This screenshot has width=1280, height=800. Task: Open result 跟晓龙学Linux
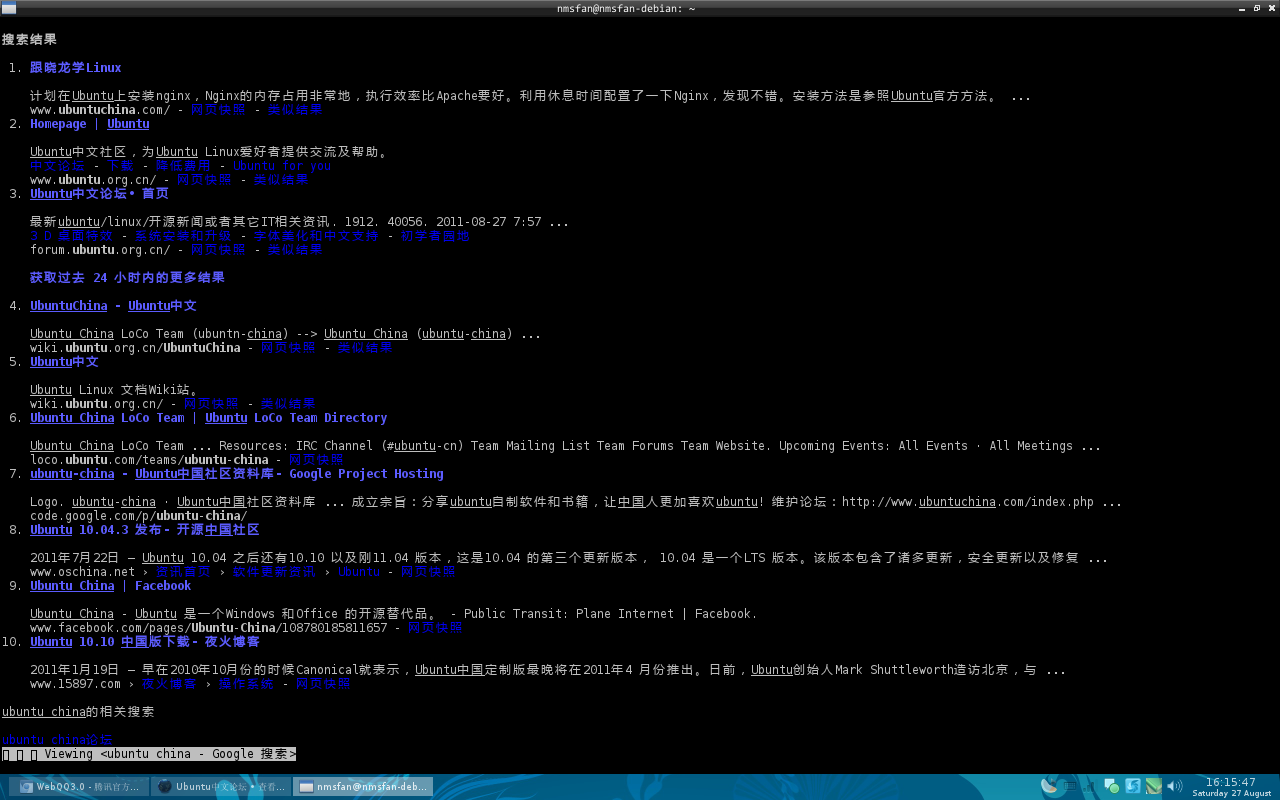coord(75,68)
